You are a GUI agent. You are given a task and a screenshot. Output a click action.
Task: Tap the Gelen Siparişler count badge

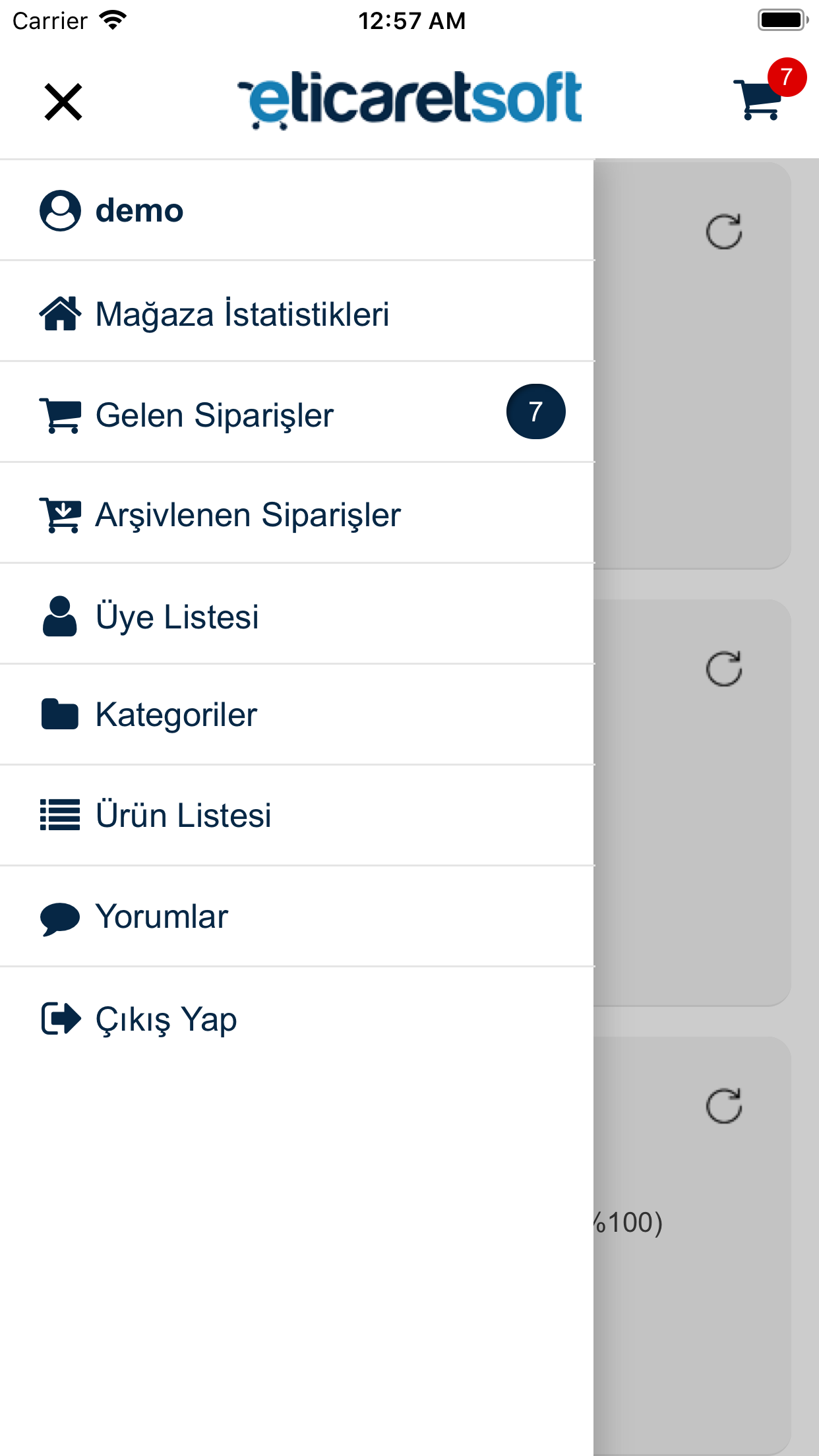click(535, 412)
